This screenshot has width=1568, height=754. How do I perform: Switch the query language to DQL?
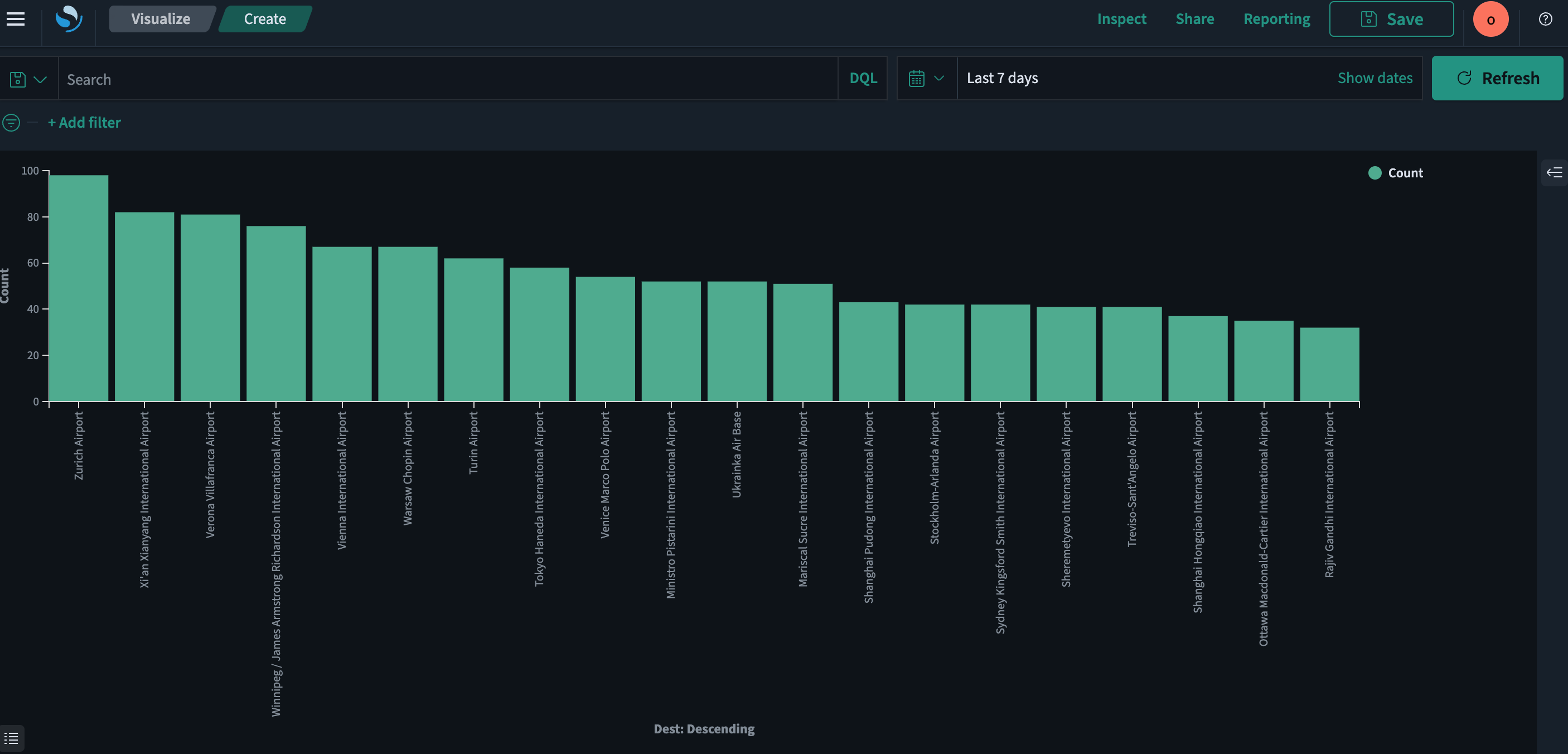pos(863,78)
